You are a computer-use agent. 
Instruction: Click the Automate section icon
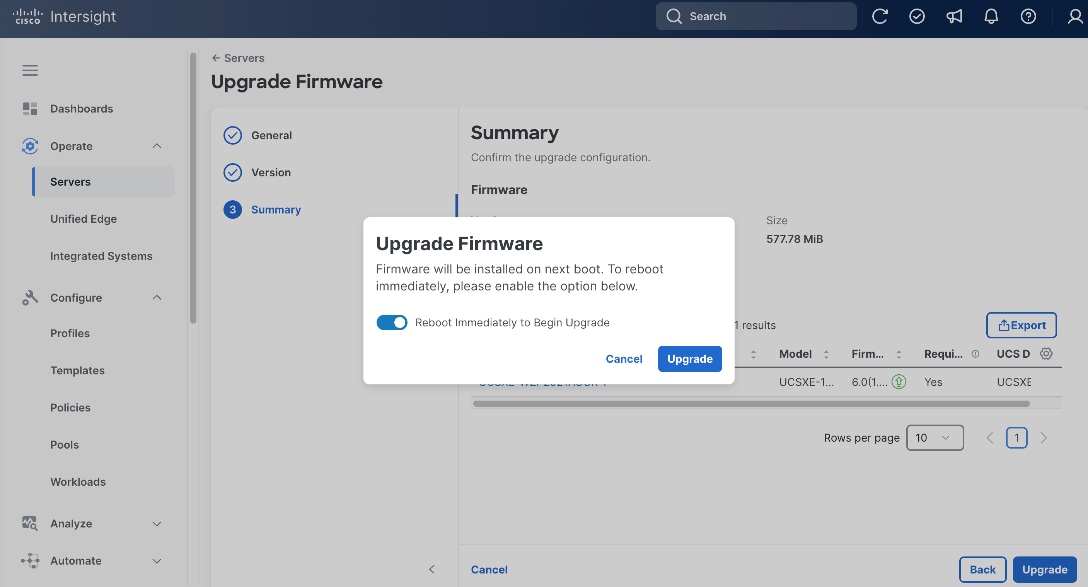pyautogui.click(x=30, y=561)
